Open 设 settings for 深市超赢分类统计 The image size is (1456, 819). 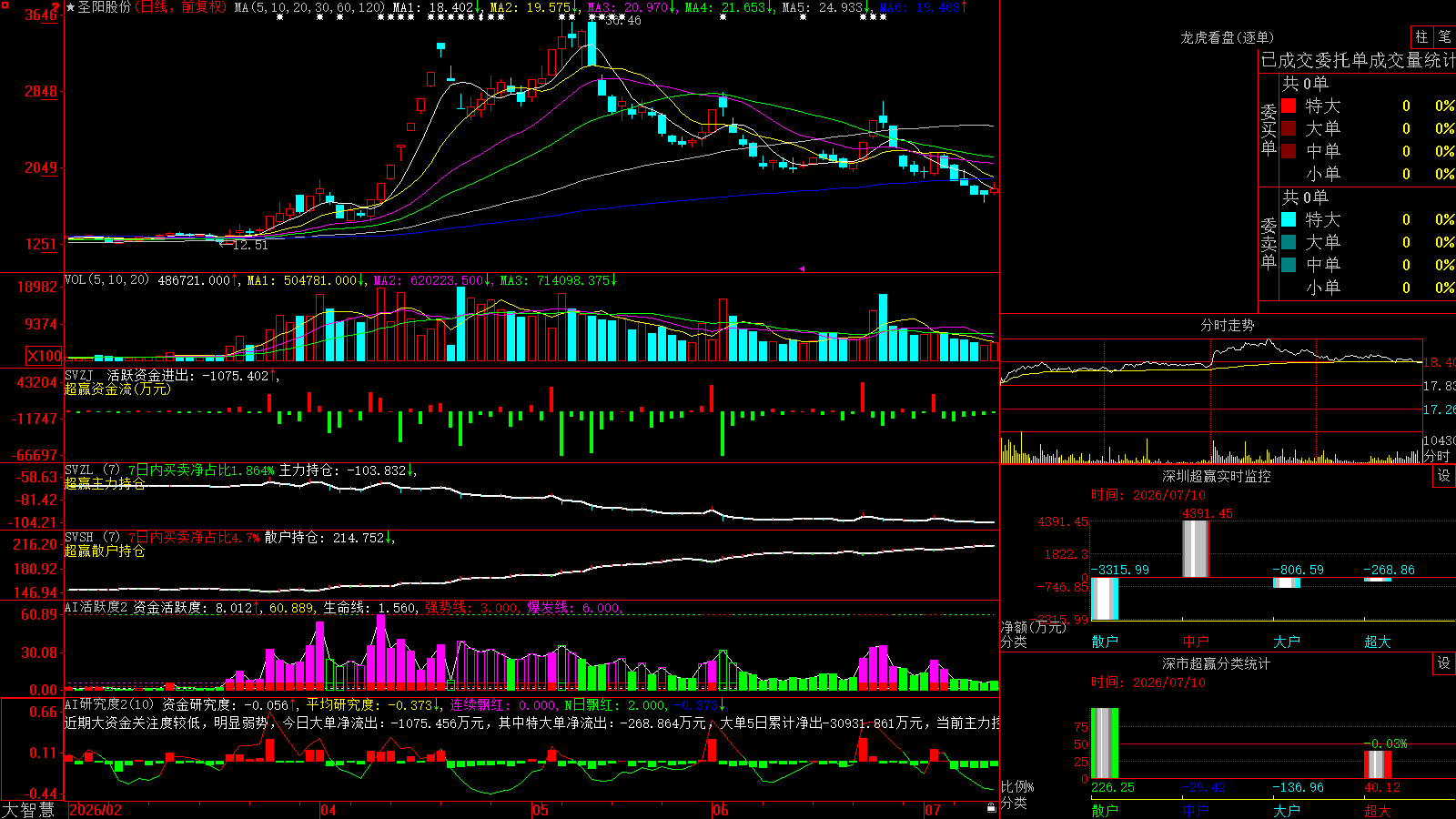coord(1444,663)
